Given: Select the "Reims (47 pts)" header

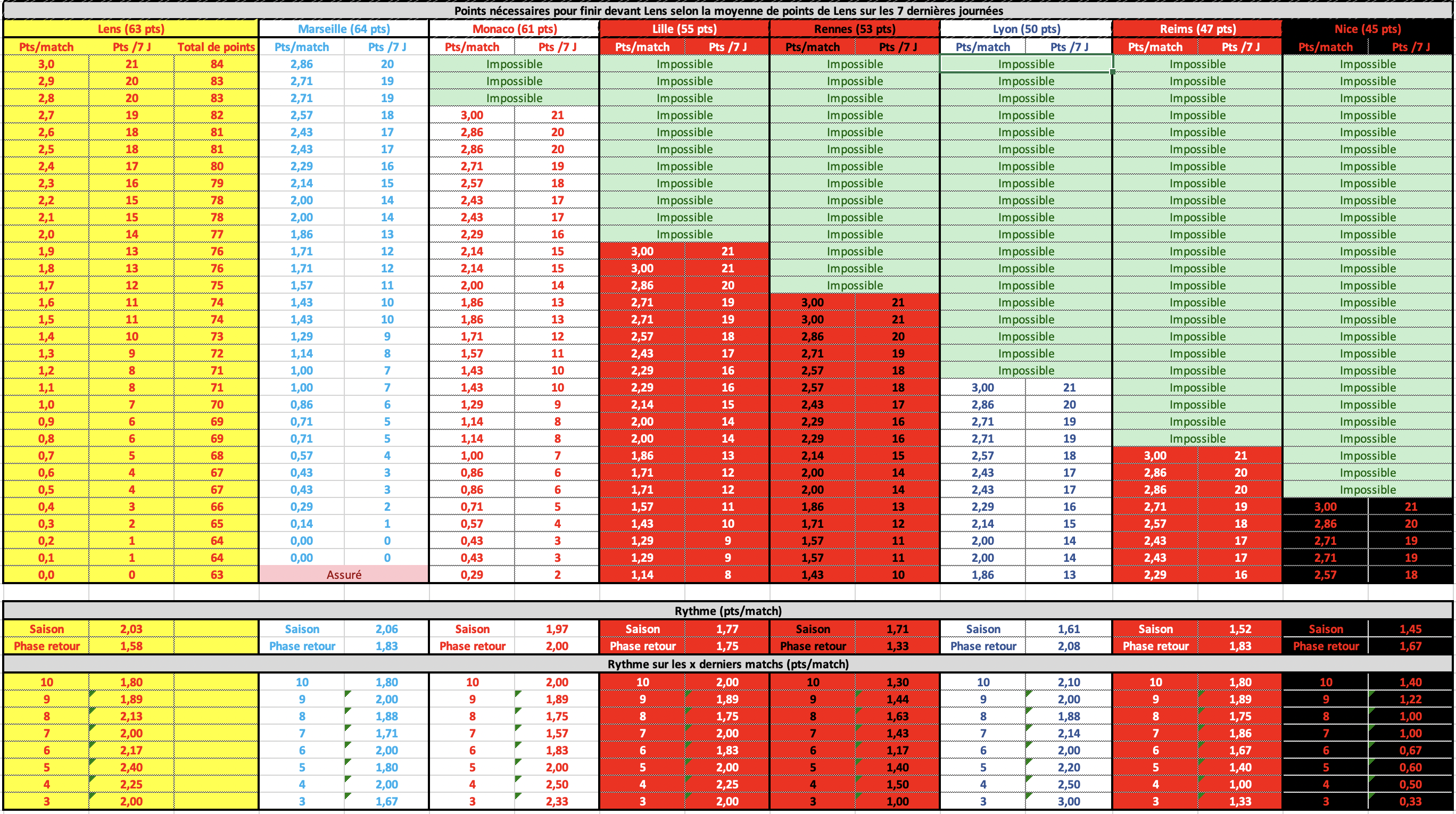Looking at the screenshot, I should (1198, 29).
